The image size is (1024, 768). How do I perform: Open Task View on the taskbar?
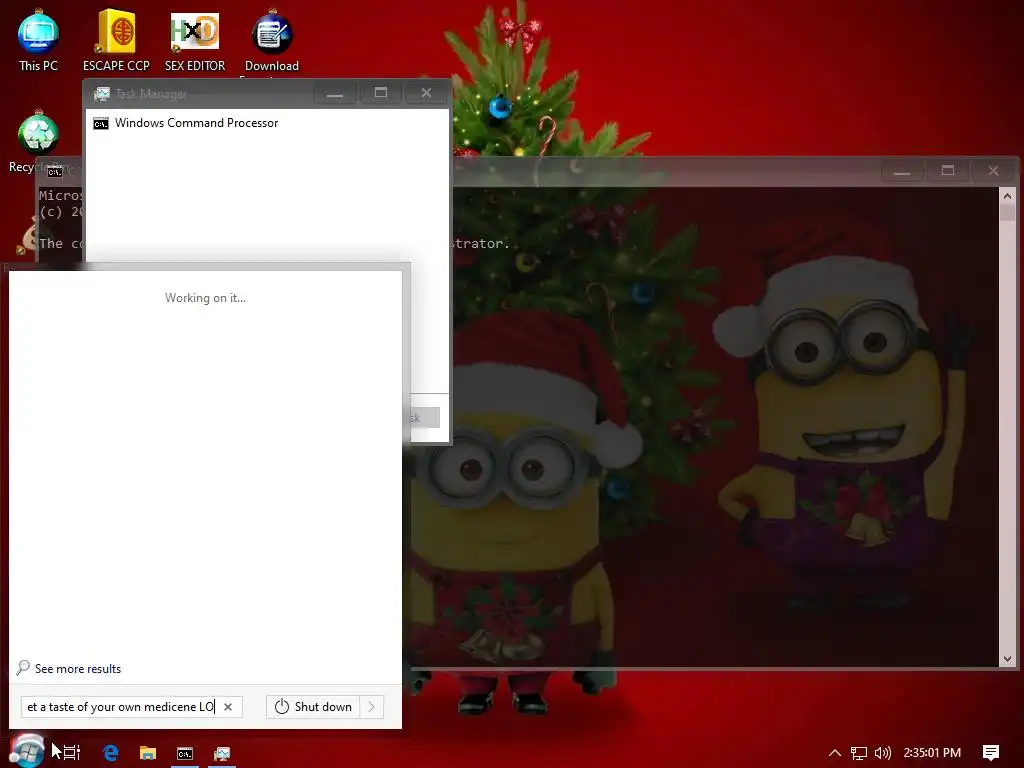pyautogui.click(x=71, y=753)
